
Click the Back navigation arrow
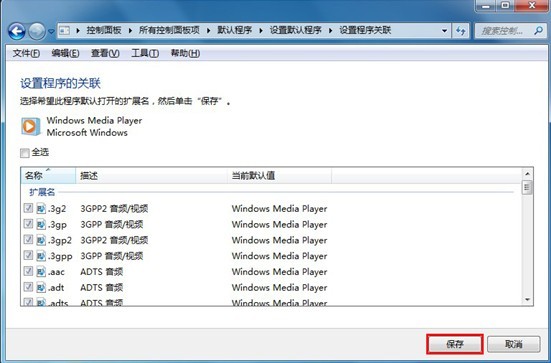[17, 31]
